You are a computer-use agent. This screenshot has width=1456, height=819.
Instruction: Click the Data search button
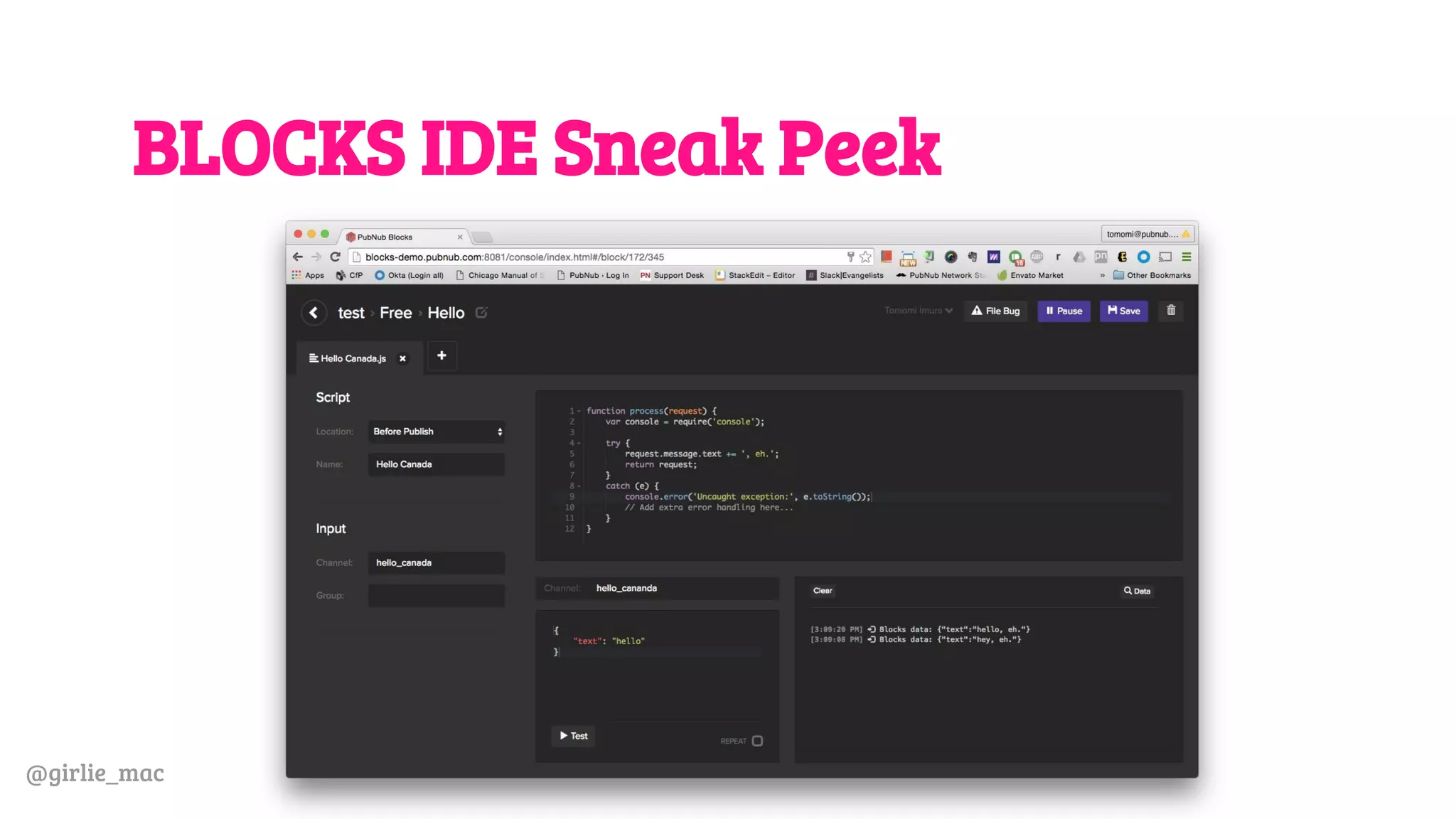(1137, 591)
